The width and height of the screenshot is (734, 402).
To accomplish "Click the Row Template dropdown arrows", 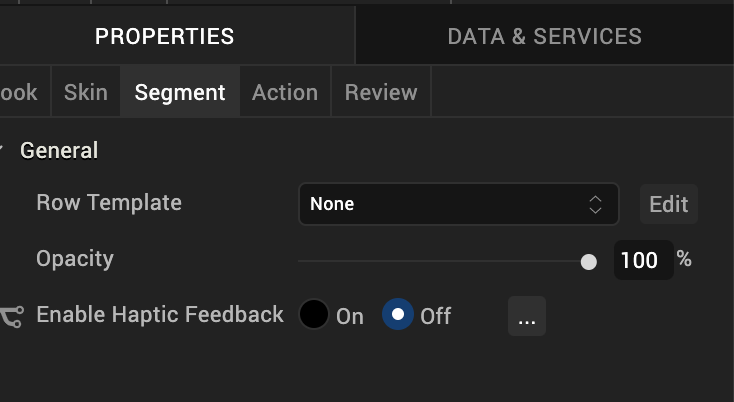I will click(x=595, y=204).
